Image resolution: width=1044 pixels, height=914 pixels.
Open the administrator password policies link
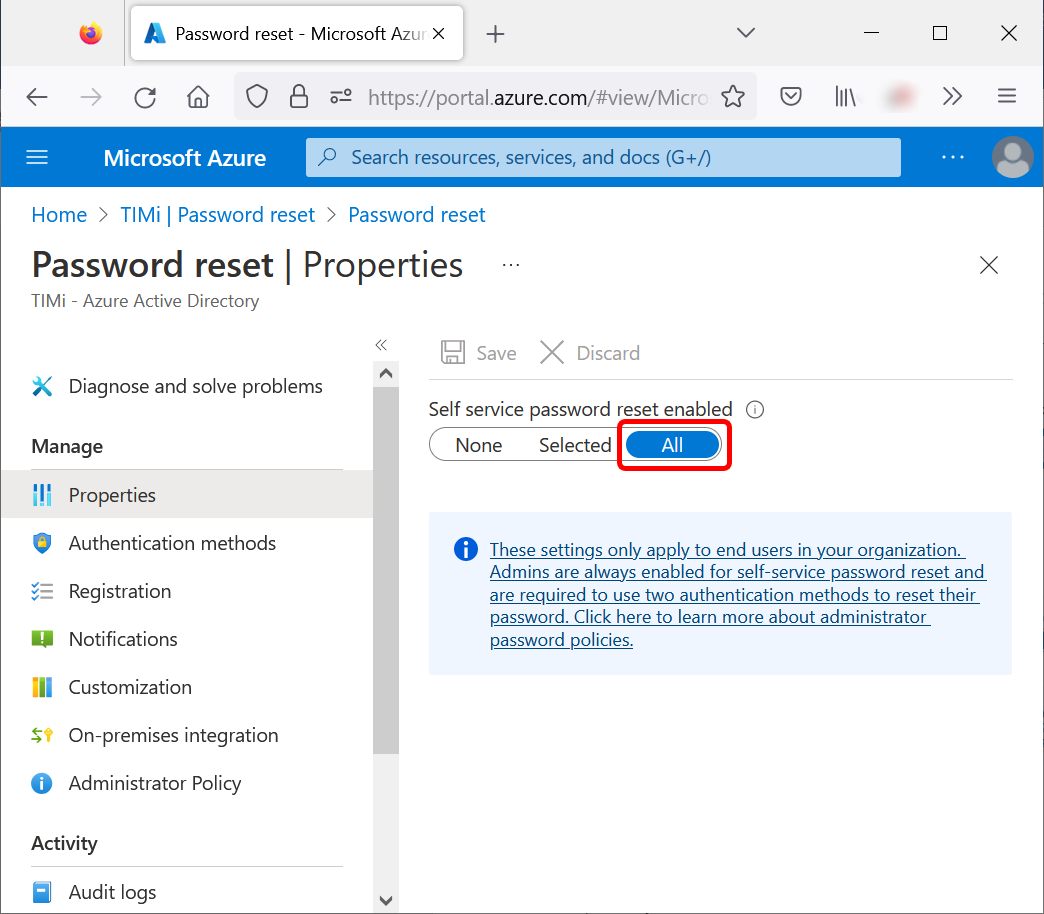tap(737, 594)
